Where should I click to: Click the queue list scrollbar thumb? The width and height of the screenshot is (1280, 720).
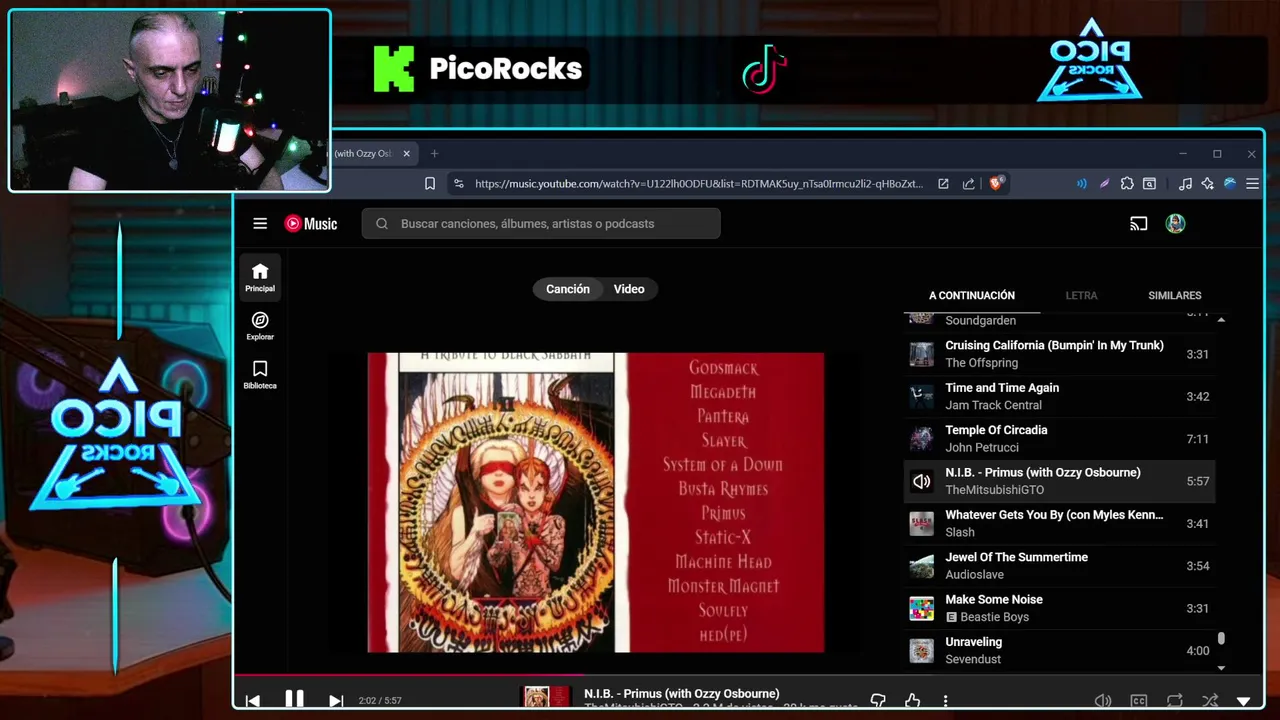click(x=1221, y=639)
